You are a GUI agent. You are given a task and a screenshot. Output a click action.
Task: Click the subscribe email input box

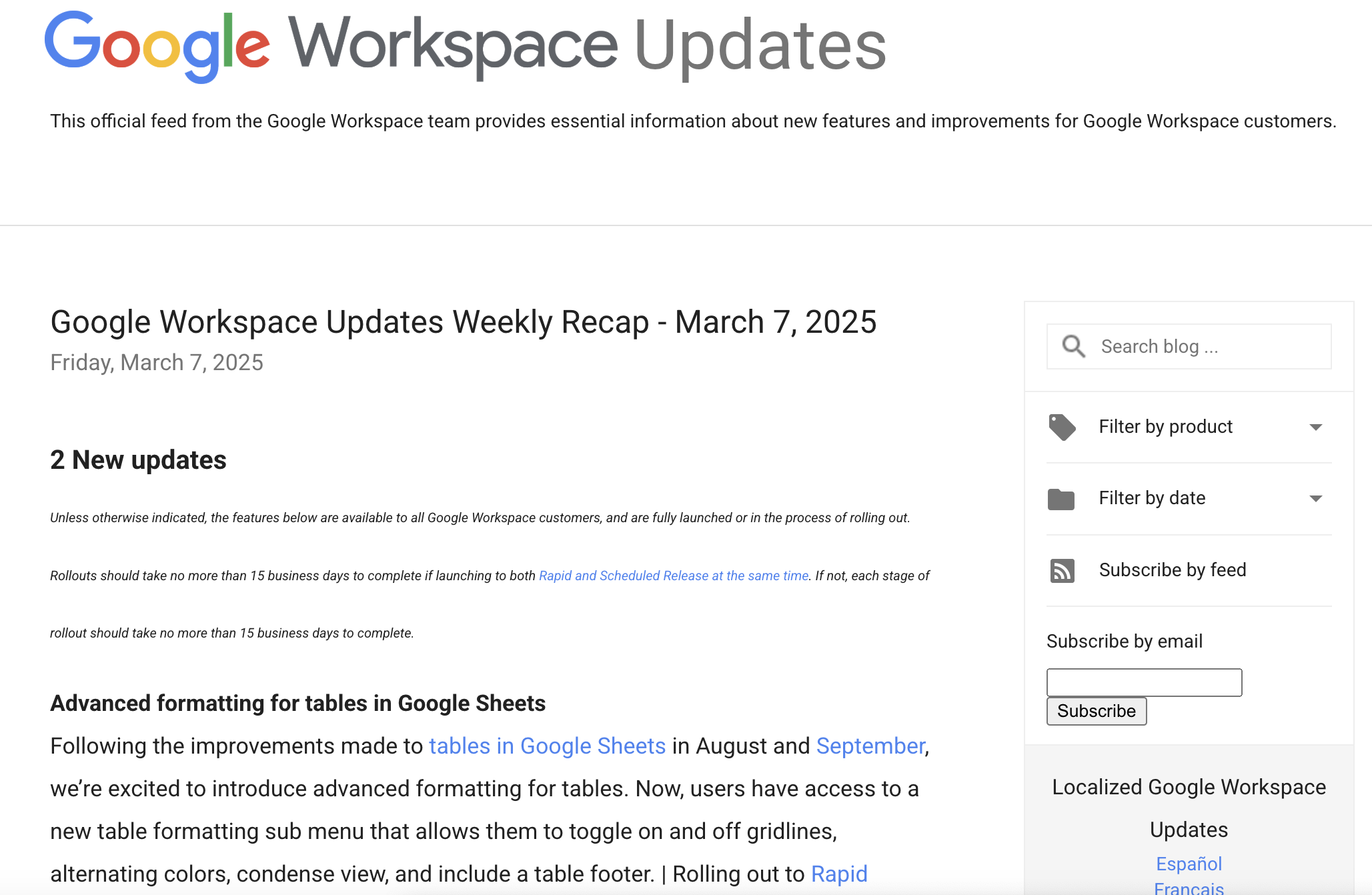pos(1144,682)
